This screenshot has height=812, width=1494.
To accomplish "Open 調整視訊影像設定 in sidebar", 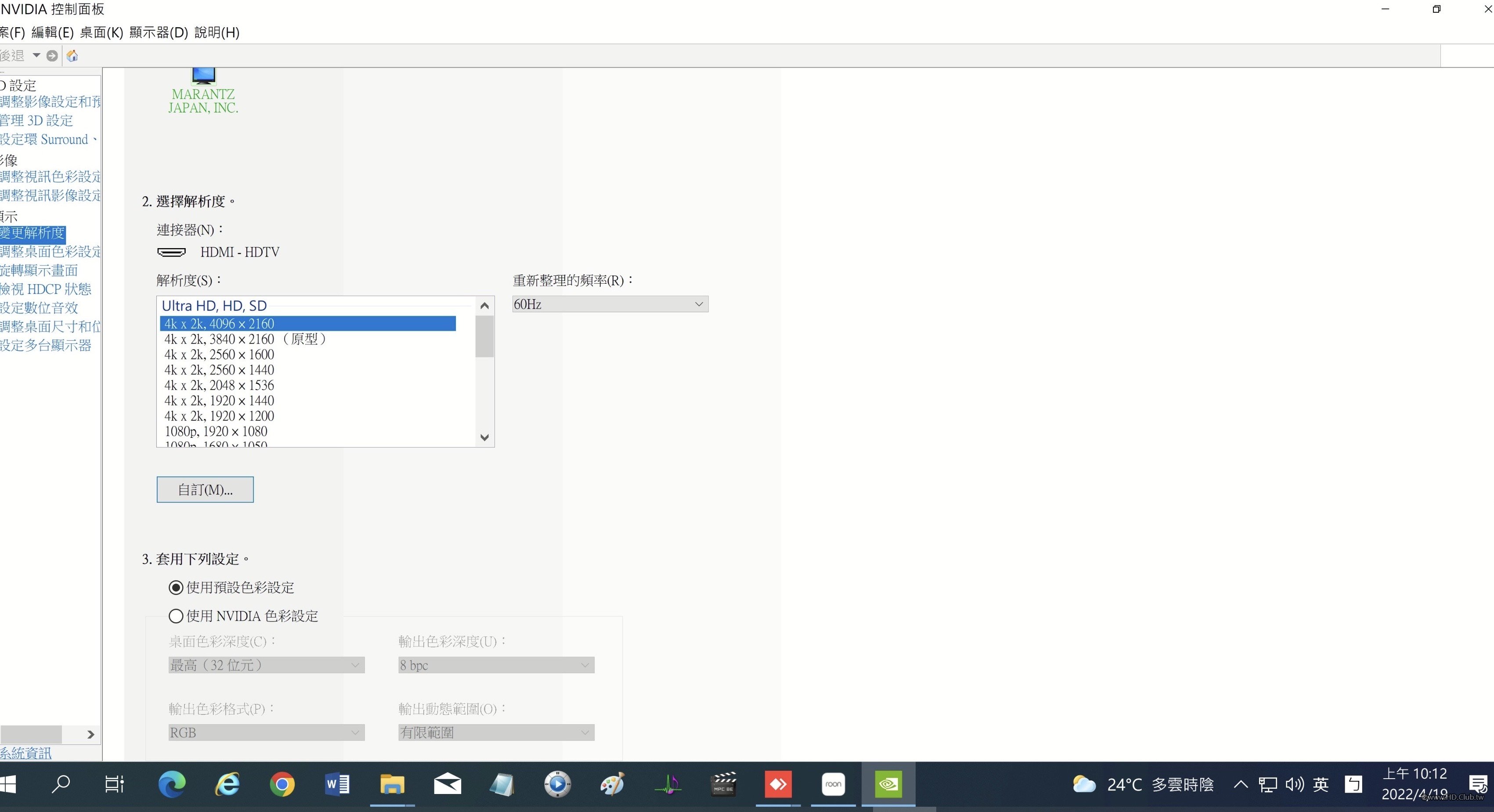I will pos(51,195).
